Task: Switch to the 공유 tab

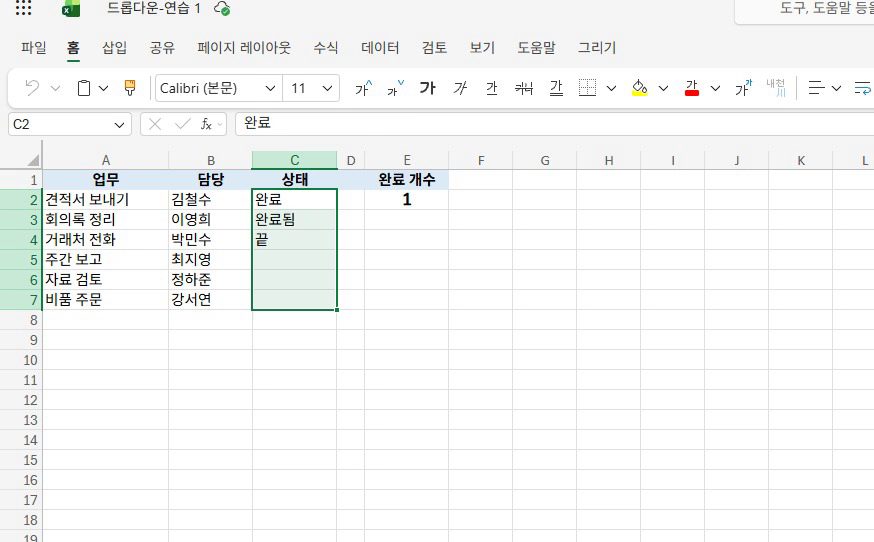Action: click(x=162, y=48)
